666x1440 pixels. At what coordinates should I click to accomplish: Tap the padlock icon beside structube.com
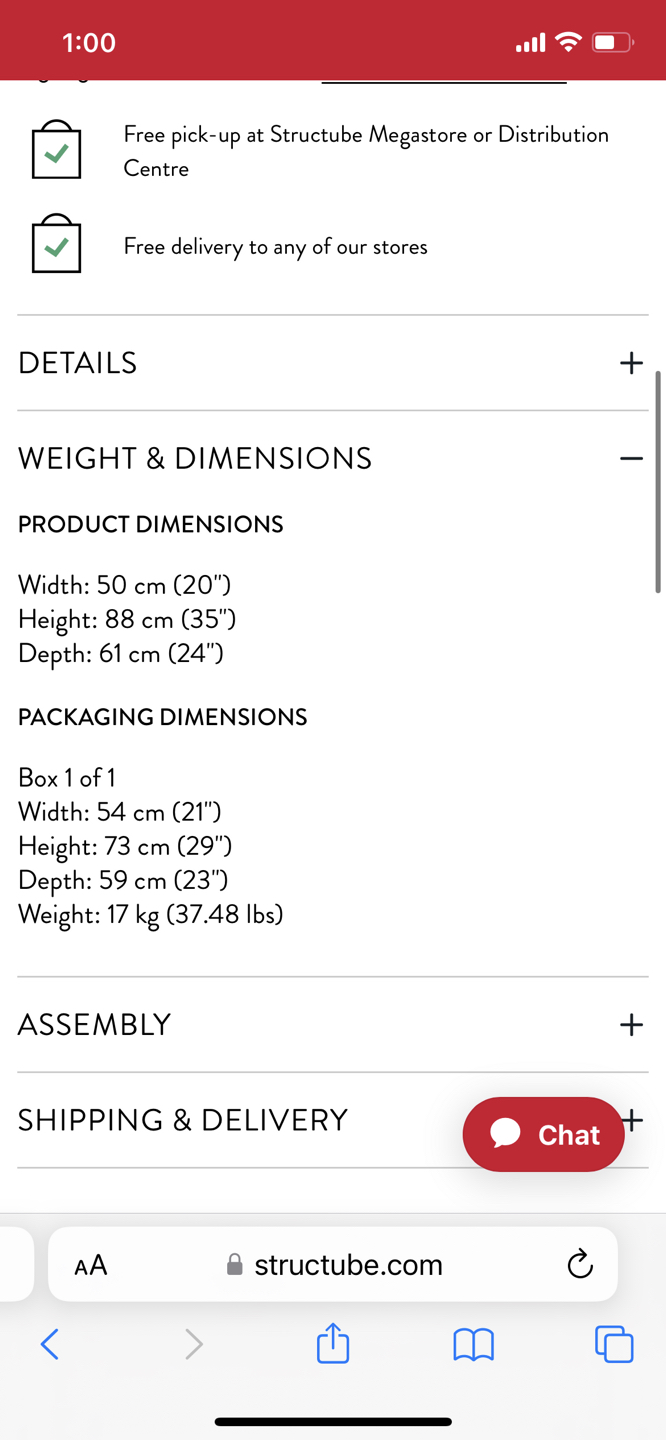pyautogui.click(x=235, y=1265)
